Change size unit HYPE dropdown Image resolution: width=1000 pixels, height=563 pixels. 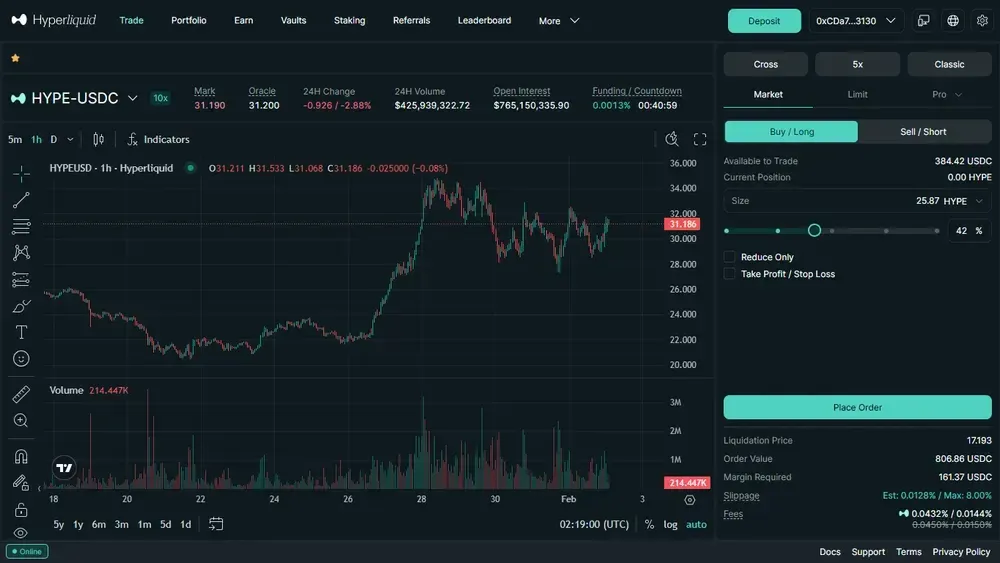click(x=963, y=201)
